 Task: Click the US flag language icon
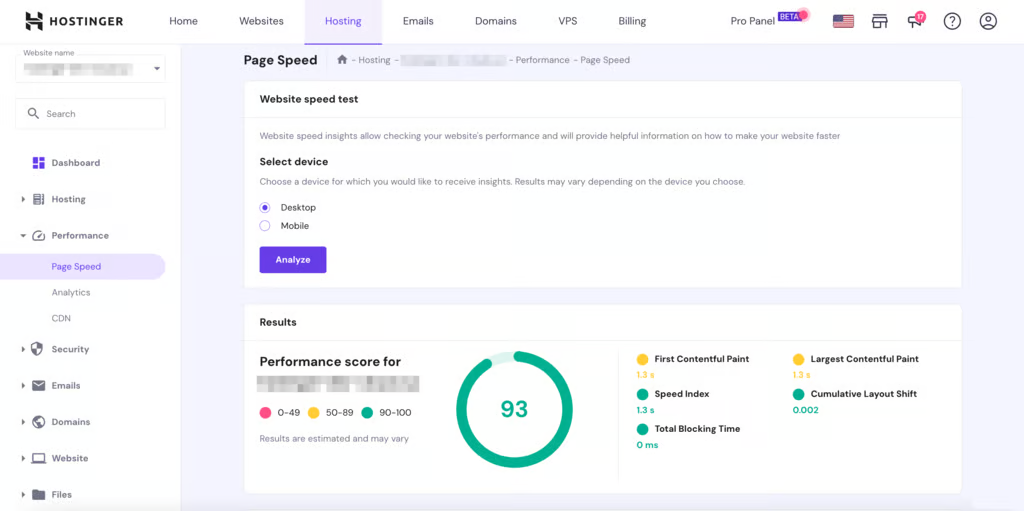pyautogui.click(x=843, y=21)
